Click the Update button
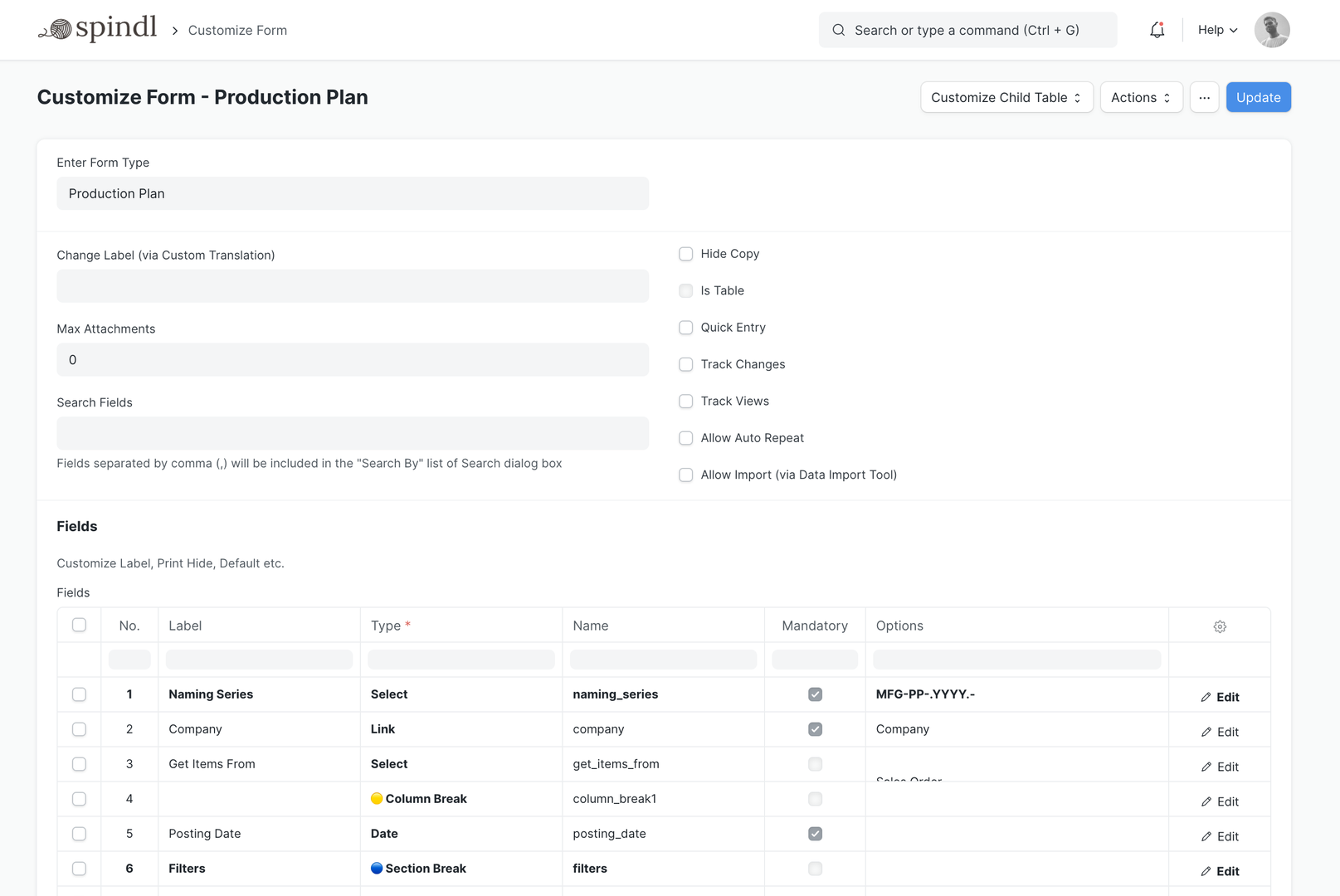Screen dimensions: 1340x896 click(x=1258, y=97)
